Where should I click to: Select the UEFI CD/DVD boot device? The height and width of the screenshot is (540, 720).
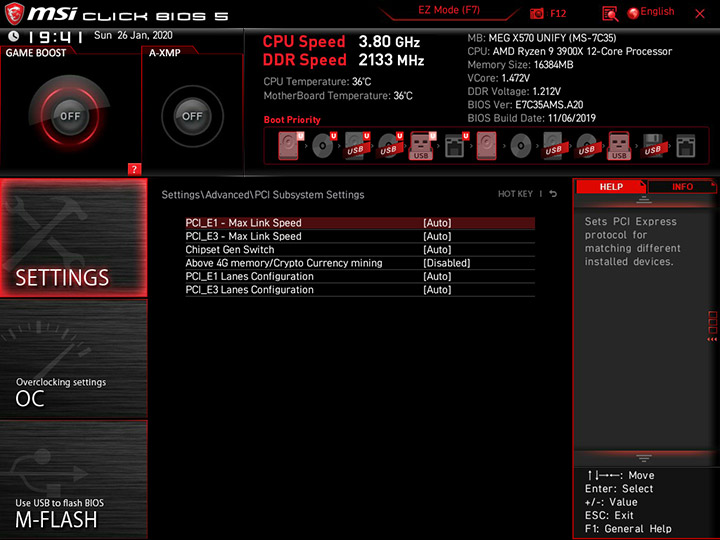(324, 146)
